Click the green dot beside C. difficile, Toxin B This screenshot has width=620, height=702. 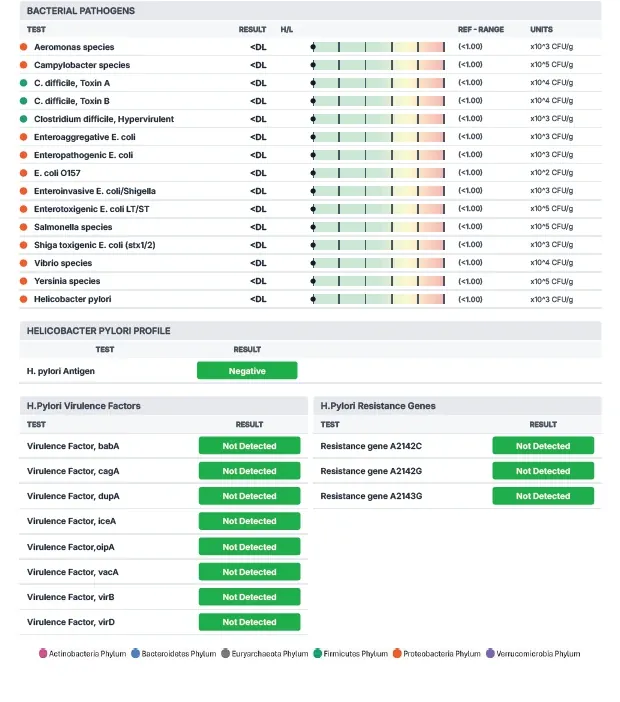click(24, 101)
